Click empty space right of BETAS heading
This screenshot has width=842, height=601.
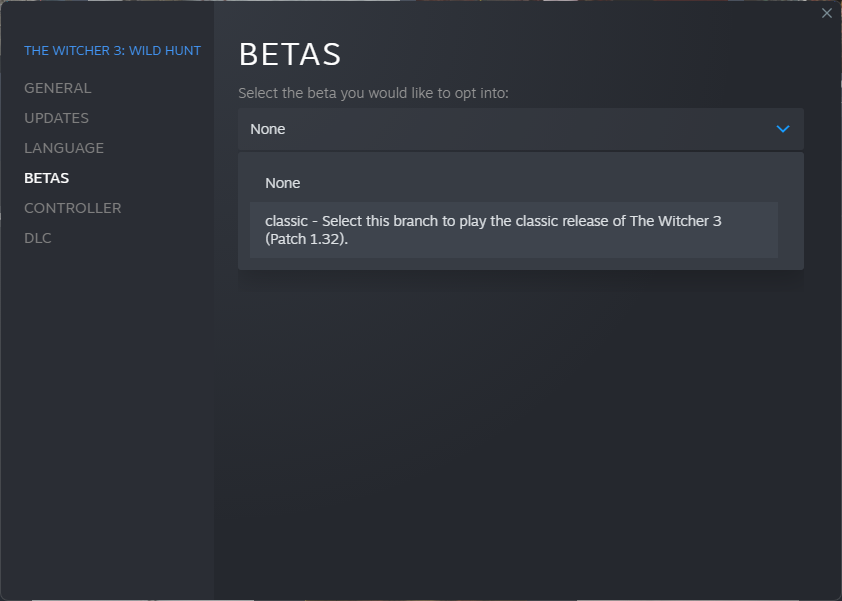point(580,54)
